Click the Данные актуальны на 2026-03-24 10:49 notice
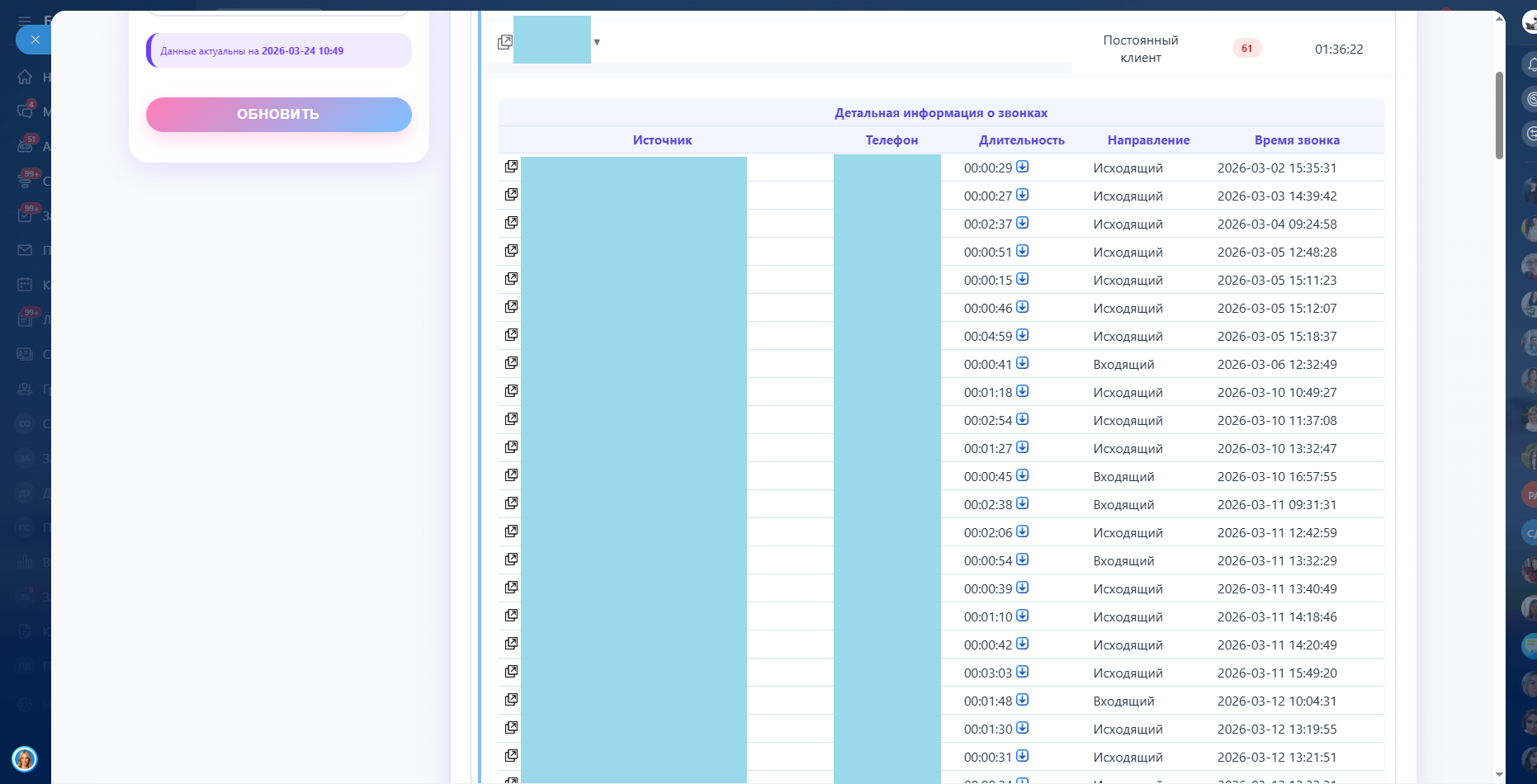Viewport: 1537px width, 784px height. point(279,50)
